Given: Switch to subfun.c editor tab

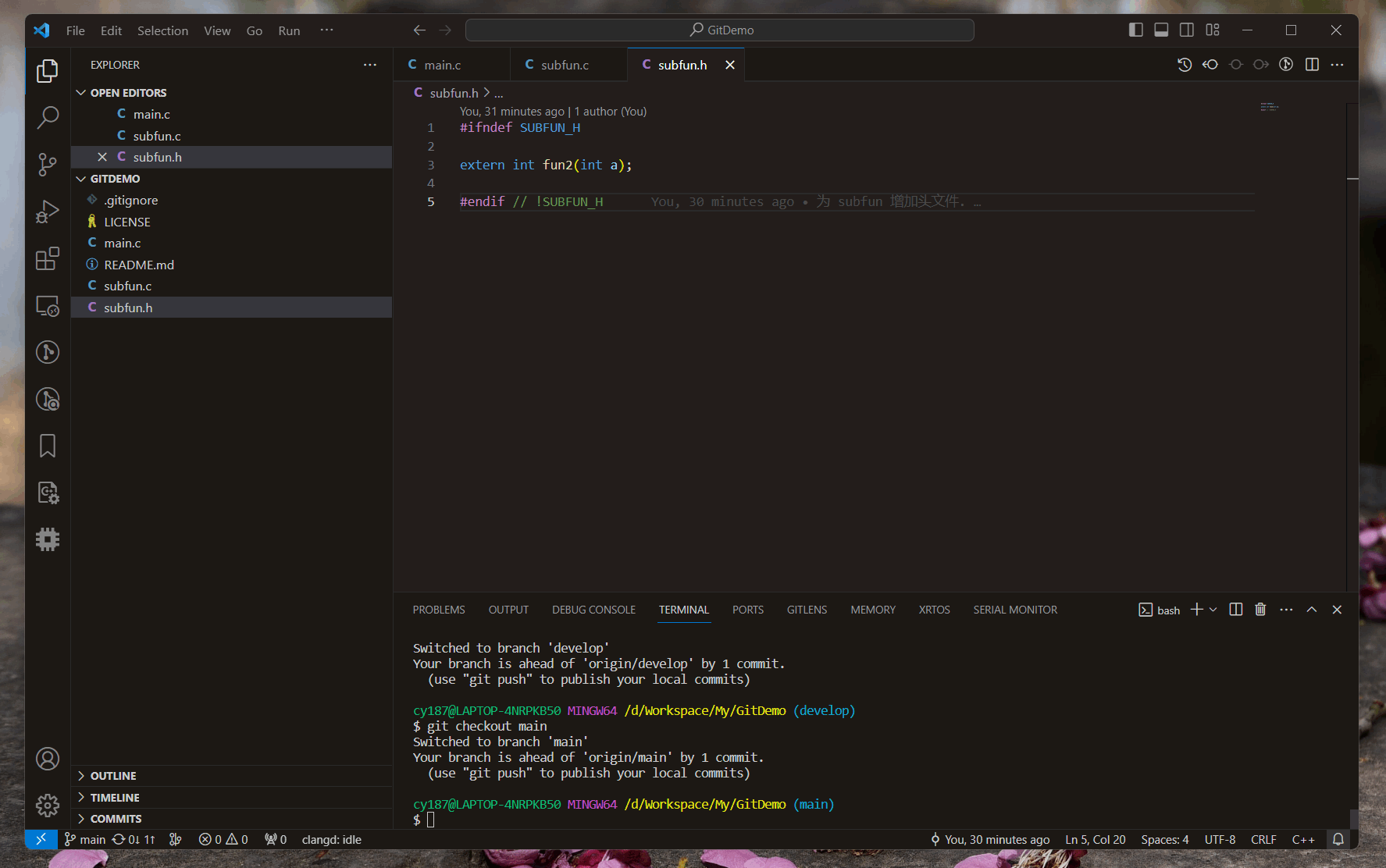Looking at the screenshot, I should click(x=568, y=65).
